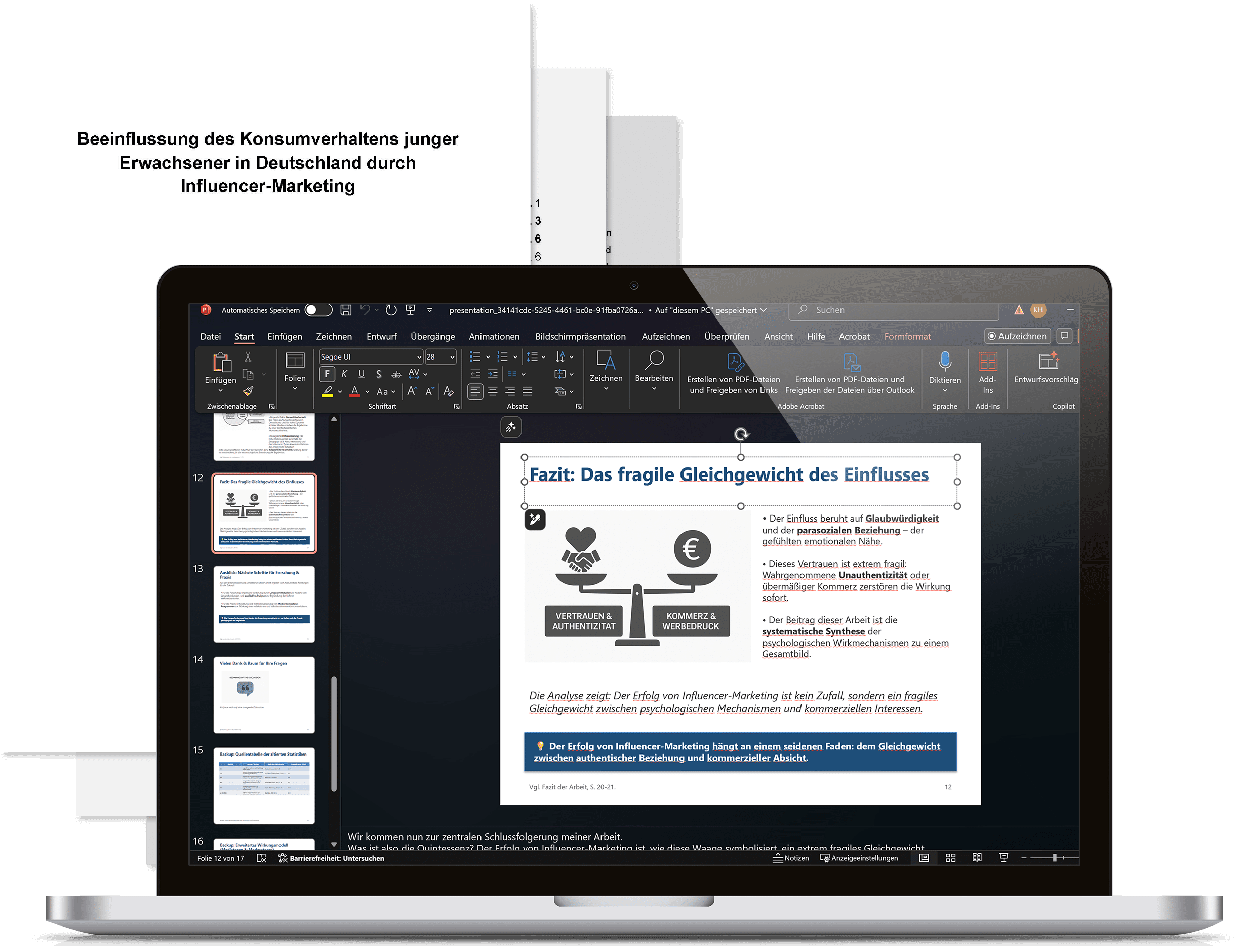This screenshot has width=1242, height=952.
Task: Click the Format Painter brush icon
Action: tap(248, 391)
